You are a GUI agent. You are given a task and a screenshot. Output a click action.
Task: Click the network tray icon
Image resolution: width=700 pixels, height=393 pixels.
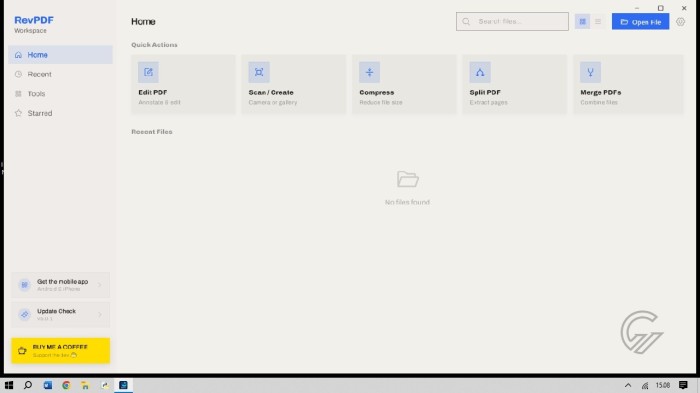[x=645, y=385]
